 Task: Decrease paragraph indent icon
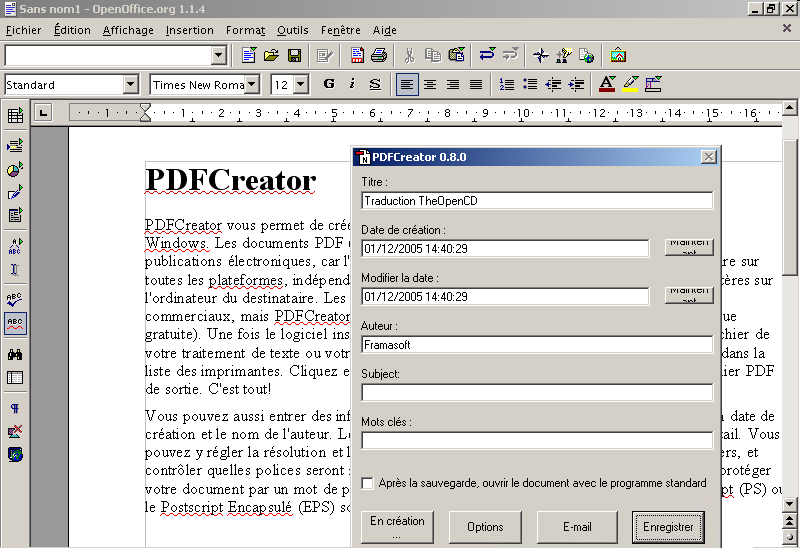click(x=553, y=84)
